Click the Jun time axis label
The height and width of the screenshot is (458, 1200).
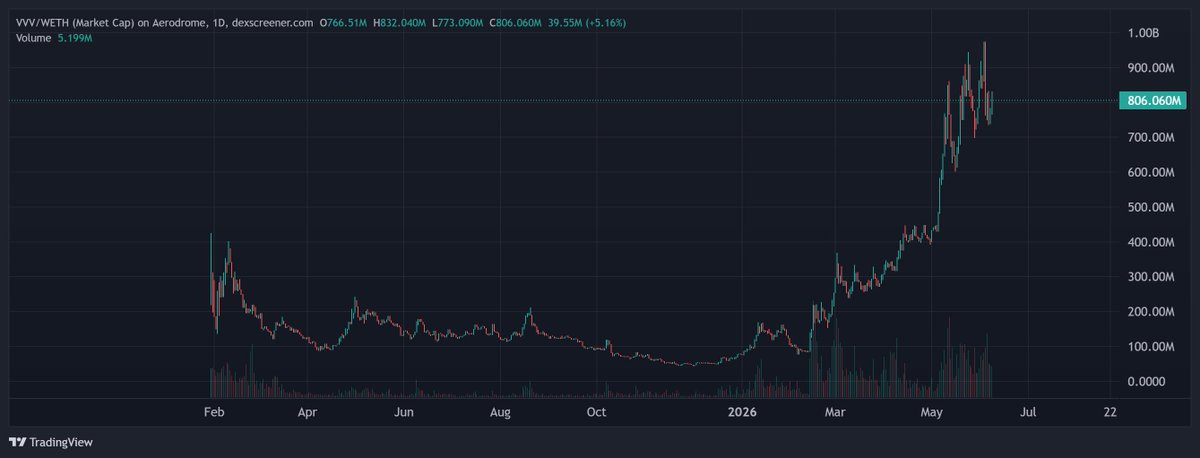[404, 412]
